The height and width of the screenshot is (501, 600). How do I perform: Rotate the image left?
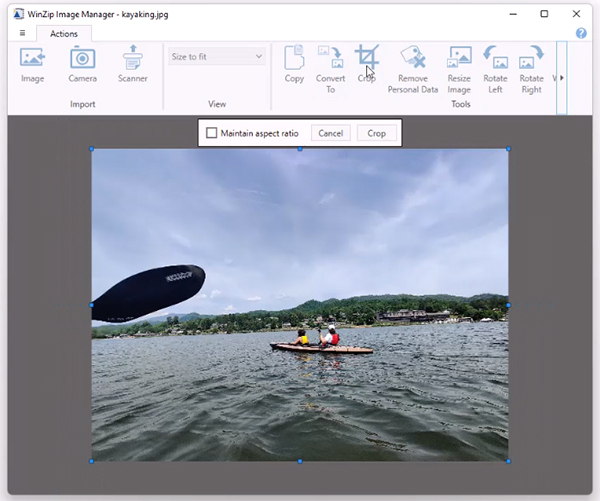pyautogui.click(x=495, y=59)
